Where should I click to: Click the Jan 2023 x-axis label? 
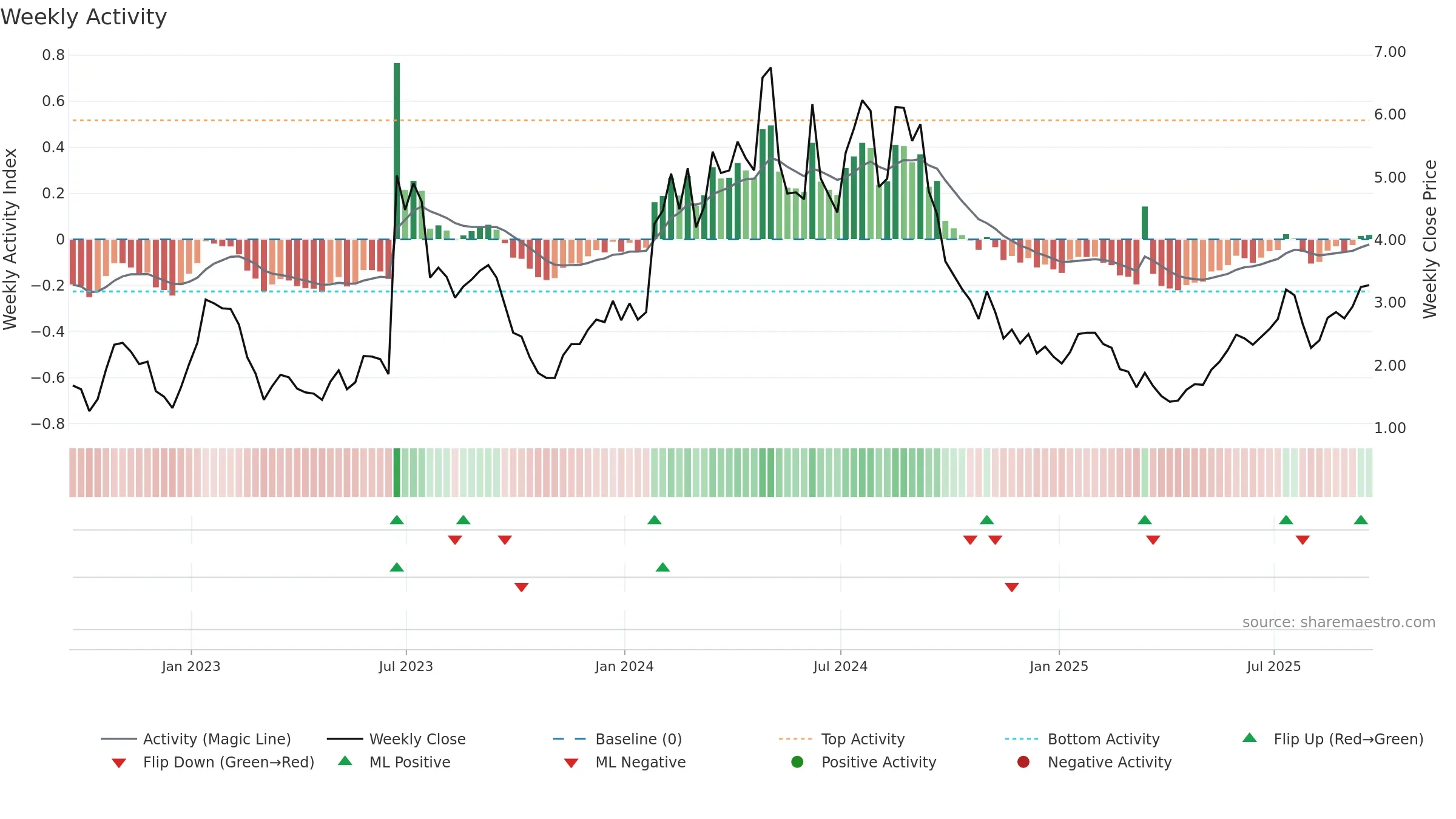click(x=191, y=666)
